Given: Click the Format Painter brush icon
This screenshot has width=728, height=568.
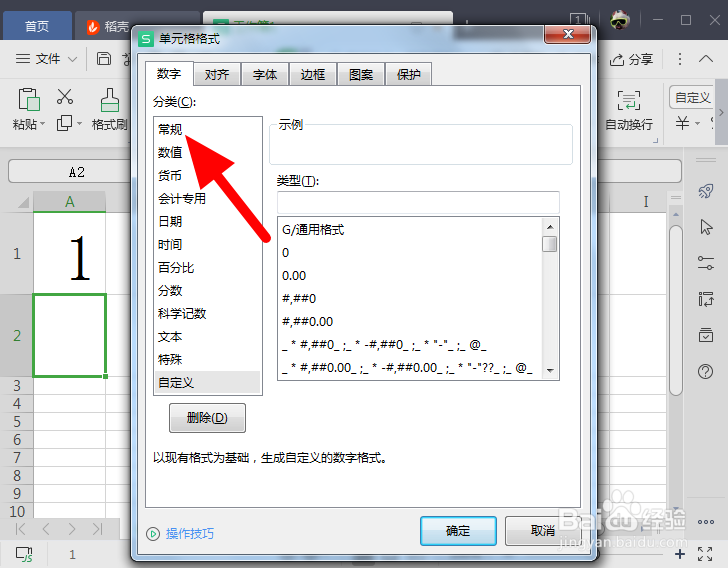Looking at the screenshot, I should 110,100.
